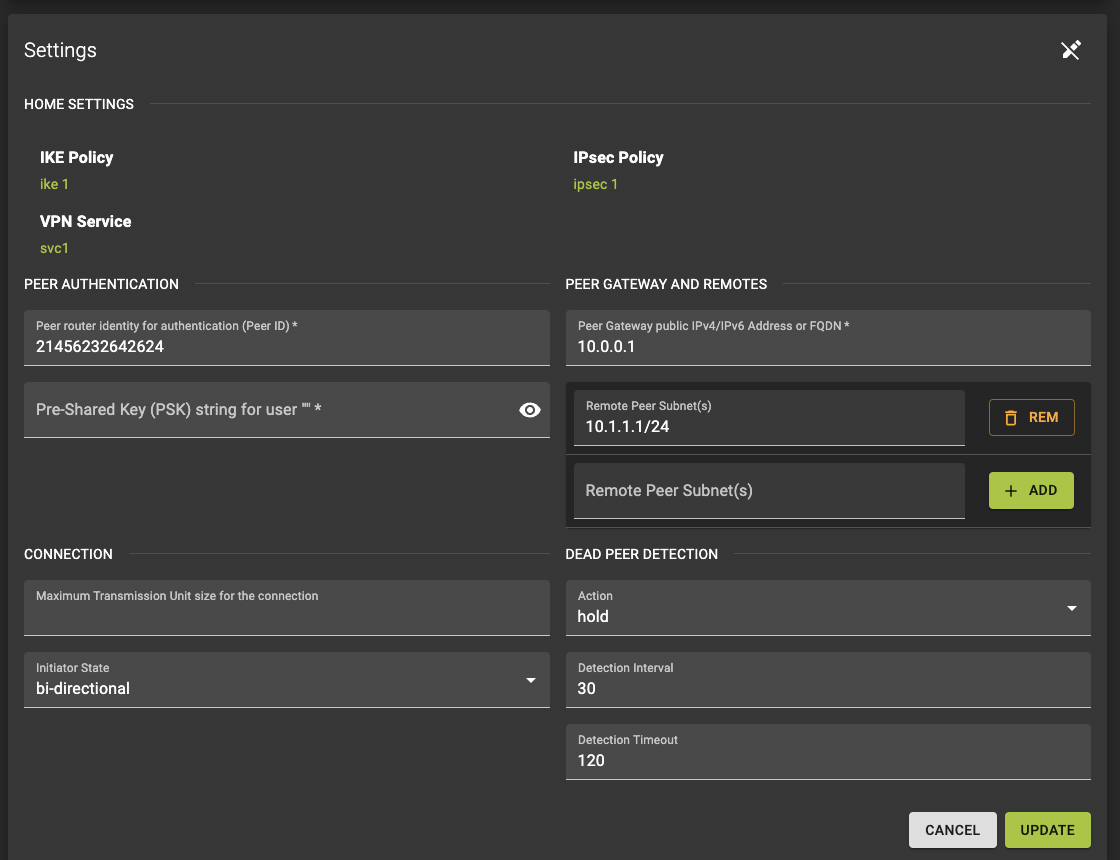
Task: Click the PEER AUTHENTICATION section label
Action: click(x=101, y=284)
